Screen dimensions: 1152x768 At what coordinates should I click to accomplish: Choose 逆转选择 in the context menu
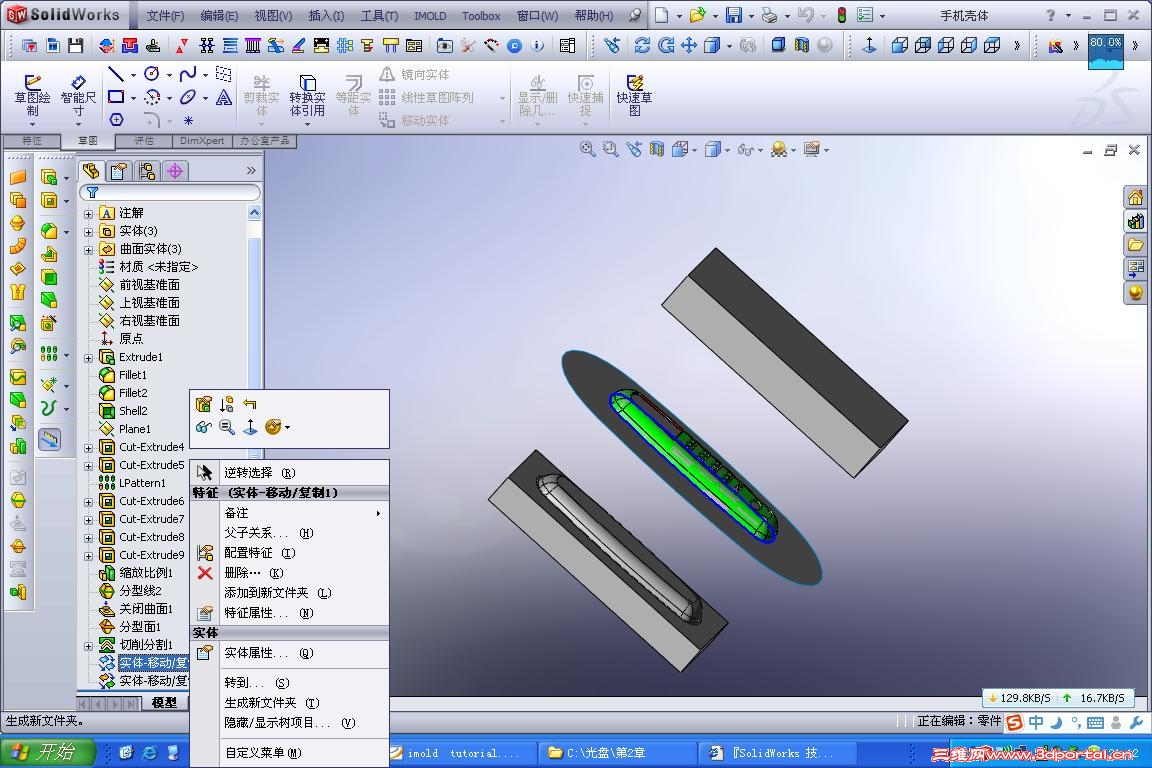(289, 473)
